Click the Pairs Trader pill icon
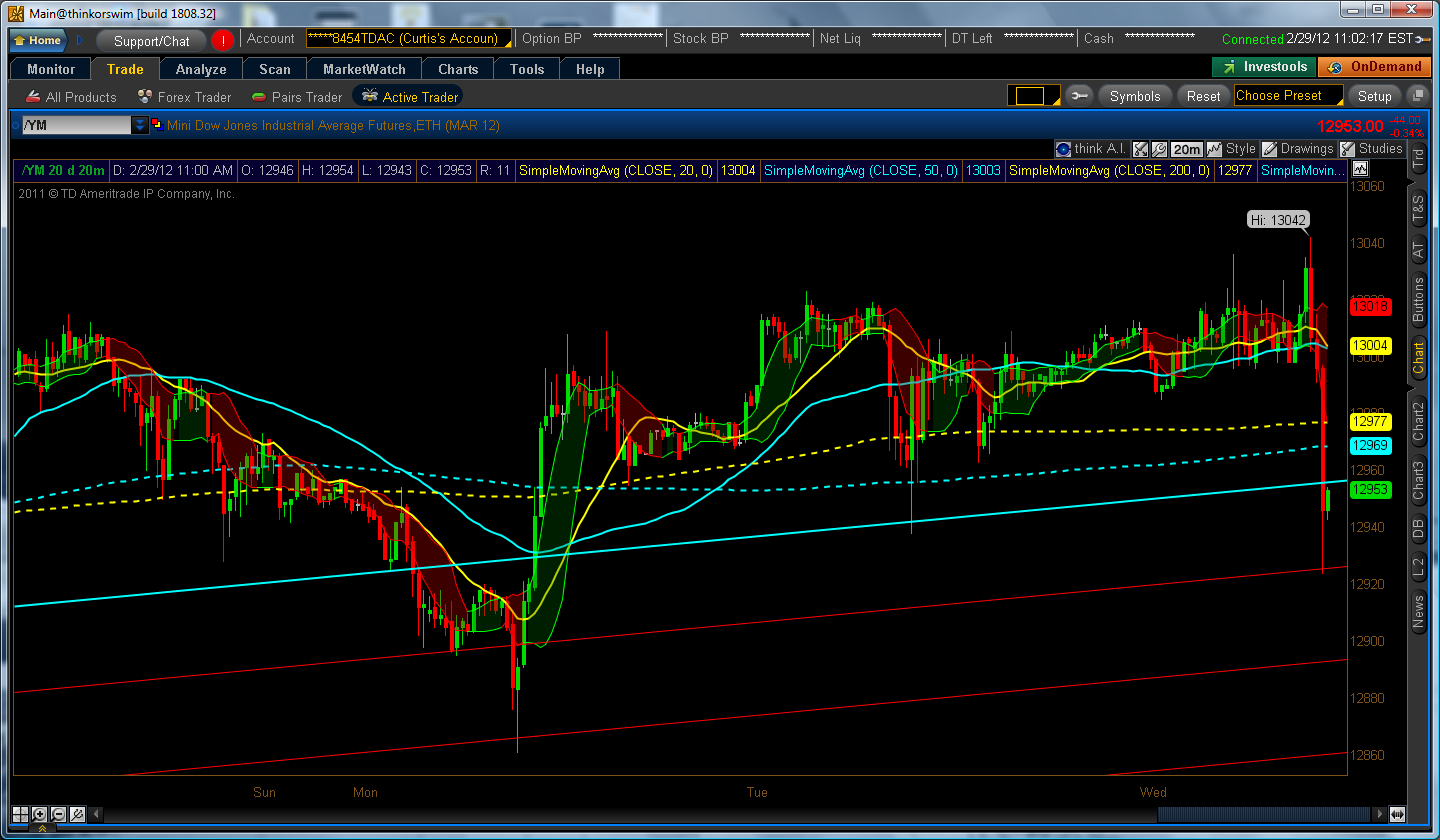The height and width of the screenshot is (840, 1440). 258,97
